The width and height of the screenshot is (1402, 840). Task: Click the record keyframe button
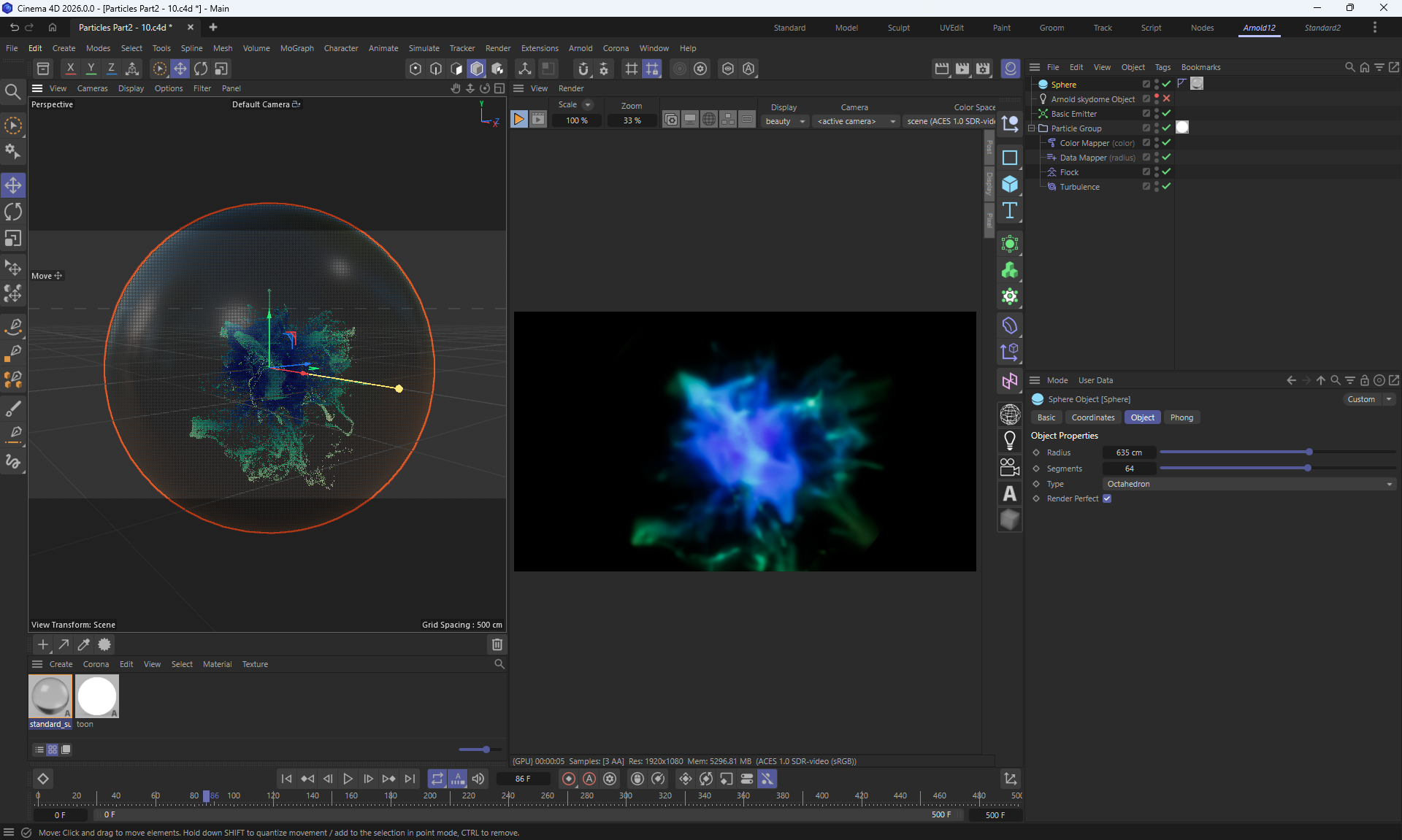coord(569,779)
